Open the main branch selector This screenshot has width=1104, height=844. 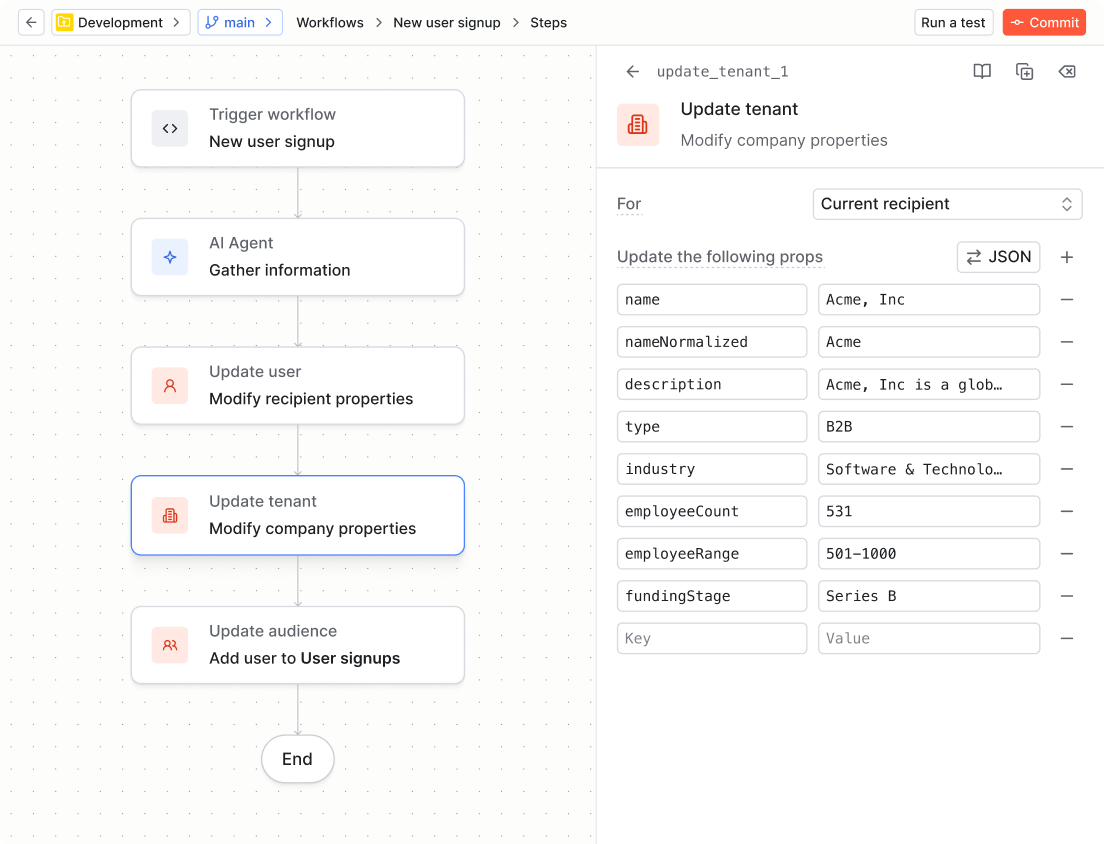(240, 22)
